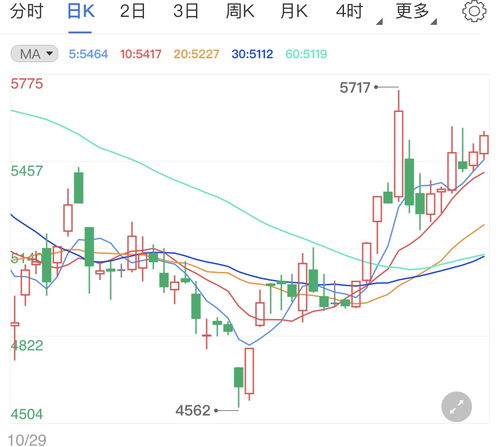This screenshot has width=500, height=447.
Task: Click the 10/29 date label
Action: pos(27,440)
